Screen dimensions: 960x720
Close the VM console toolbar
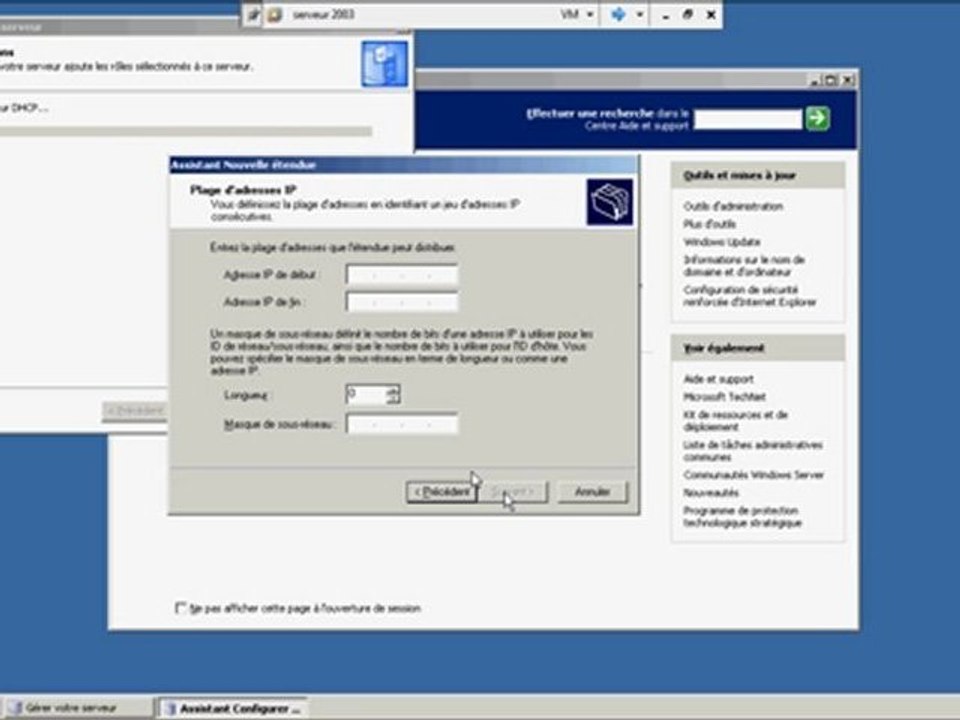pyautogui.click(x=710, y=14)
